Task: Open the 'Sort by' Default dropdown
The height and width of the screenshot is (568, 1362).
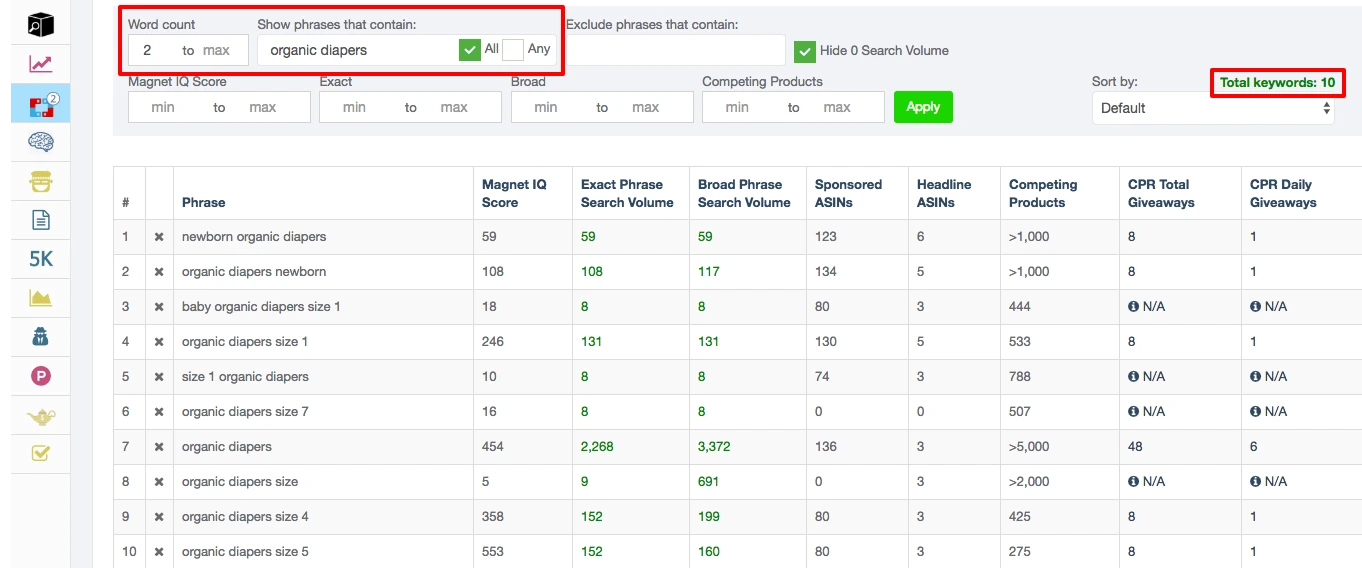Action: tap(1213, 108)
